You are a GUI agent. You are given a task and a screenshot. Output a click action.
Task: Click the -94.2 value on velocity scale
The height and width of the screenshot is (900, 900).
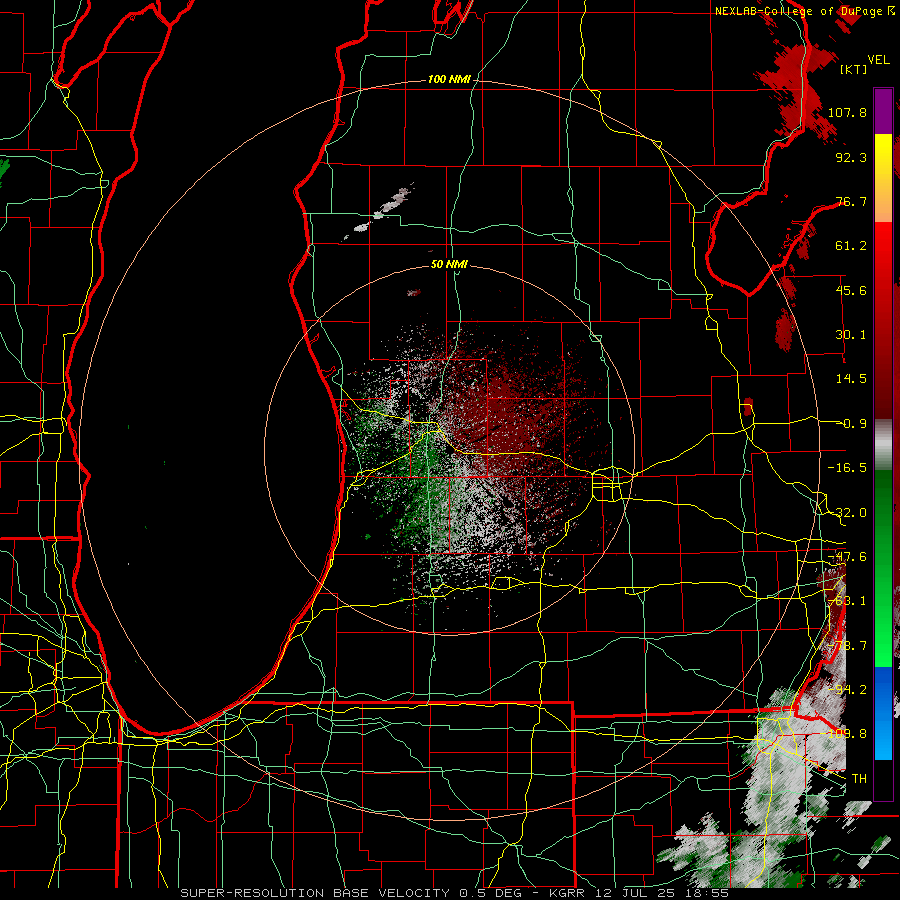click(x=847, y=689)
